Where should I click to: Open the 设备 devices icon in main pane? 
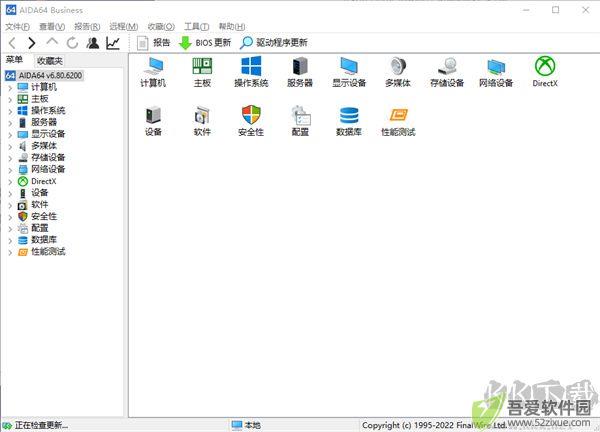153,121
